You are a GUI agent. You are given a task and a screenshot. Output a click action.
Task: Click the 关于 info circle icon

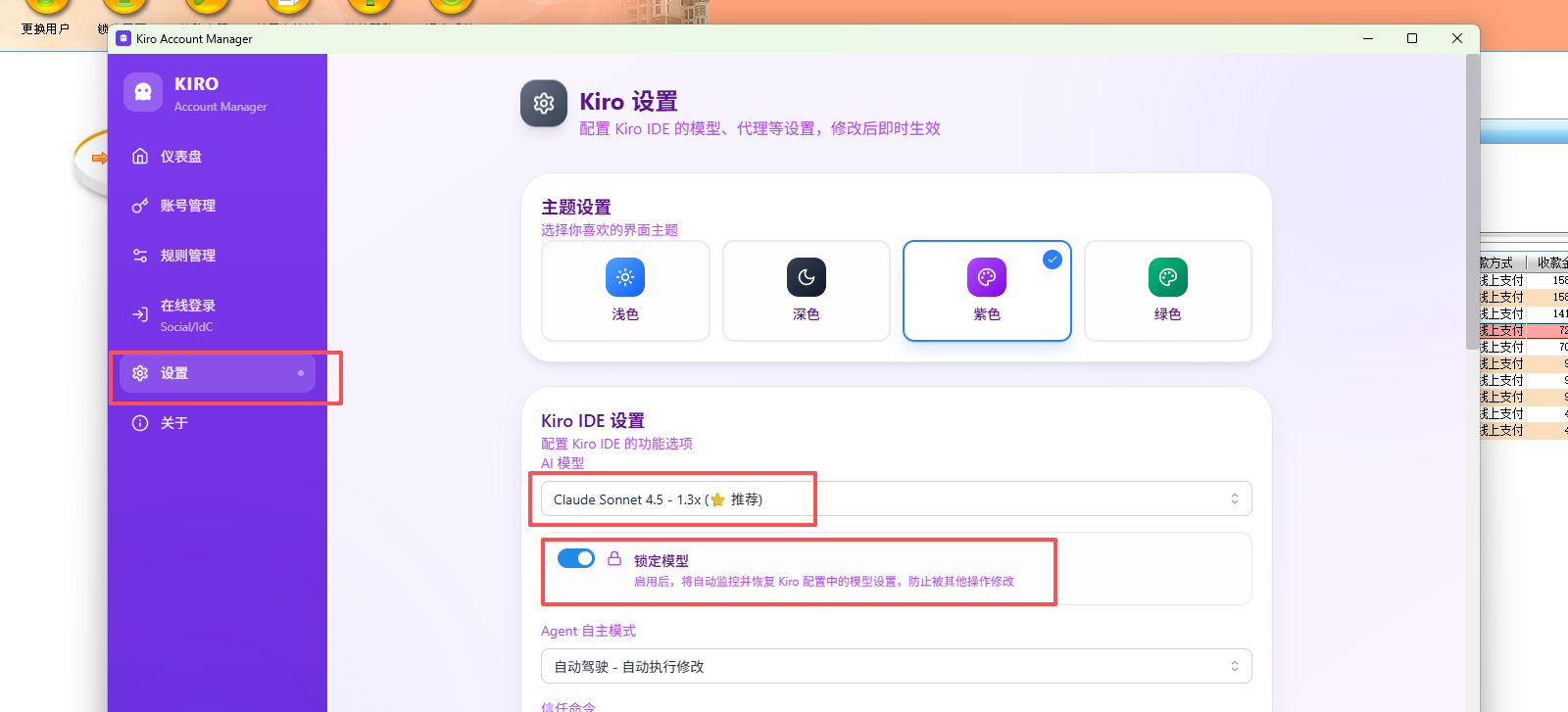click(140, 423)
